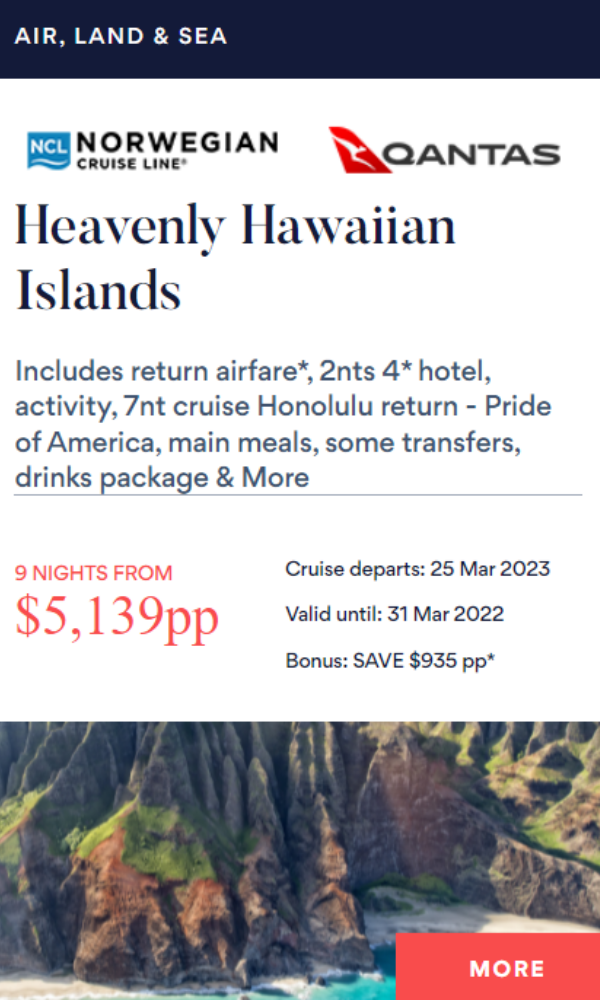Open the Hawaiian cliffs coastline photo
Screen dimensions: 600x1000
click(x=300, y=861)
